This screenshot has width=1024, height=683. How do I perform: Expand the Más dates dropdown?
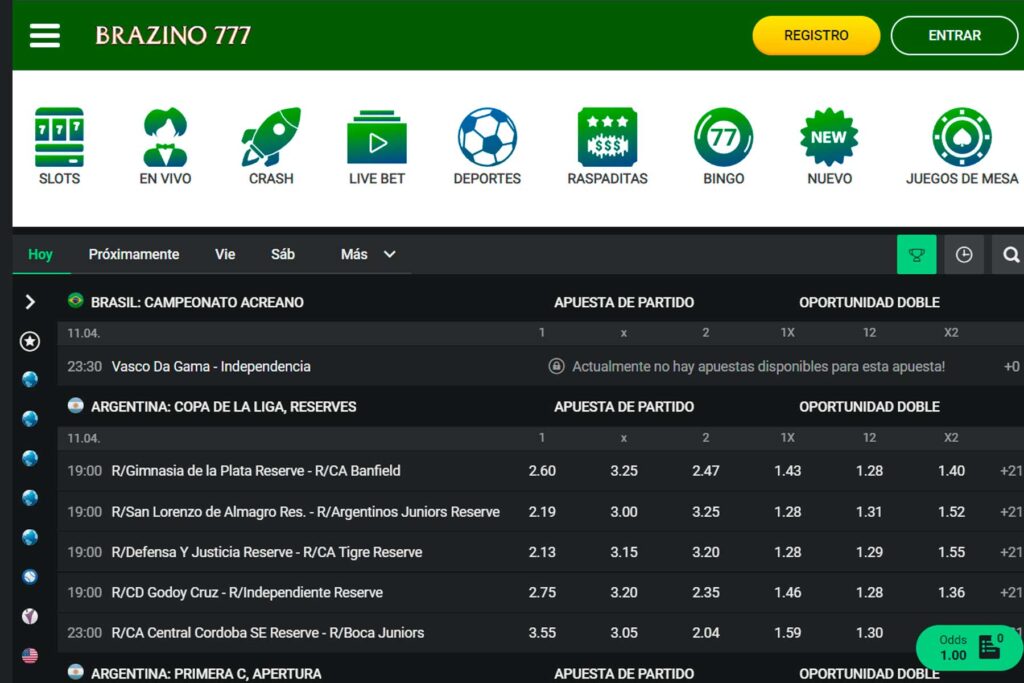point(368,255)
